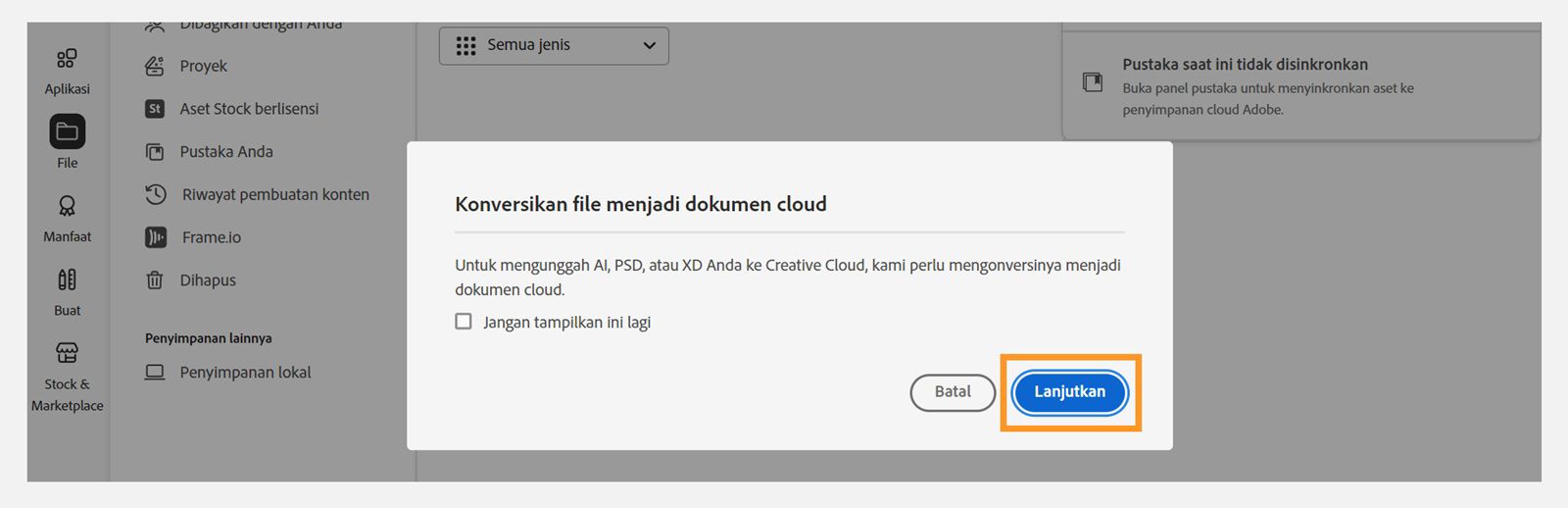1568x508 pixels.
Task: Select the File folder icon in sidebar
Action: pos(67,131)
